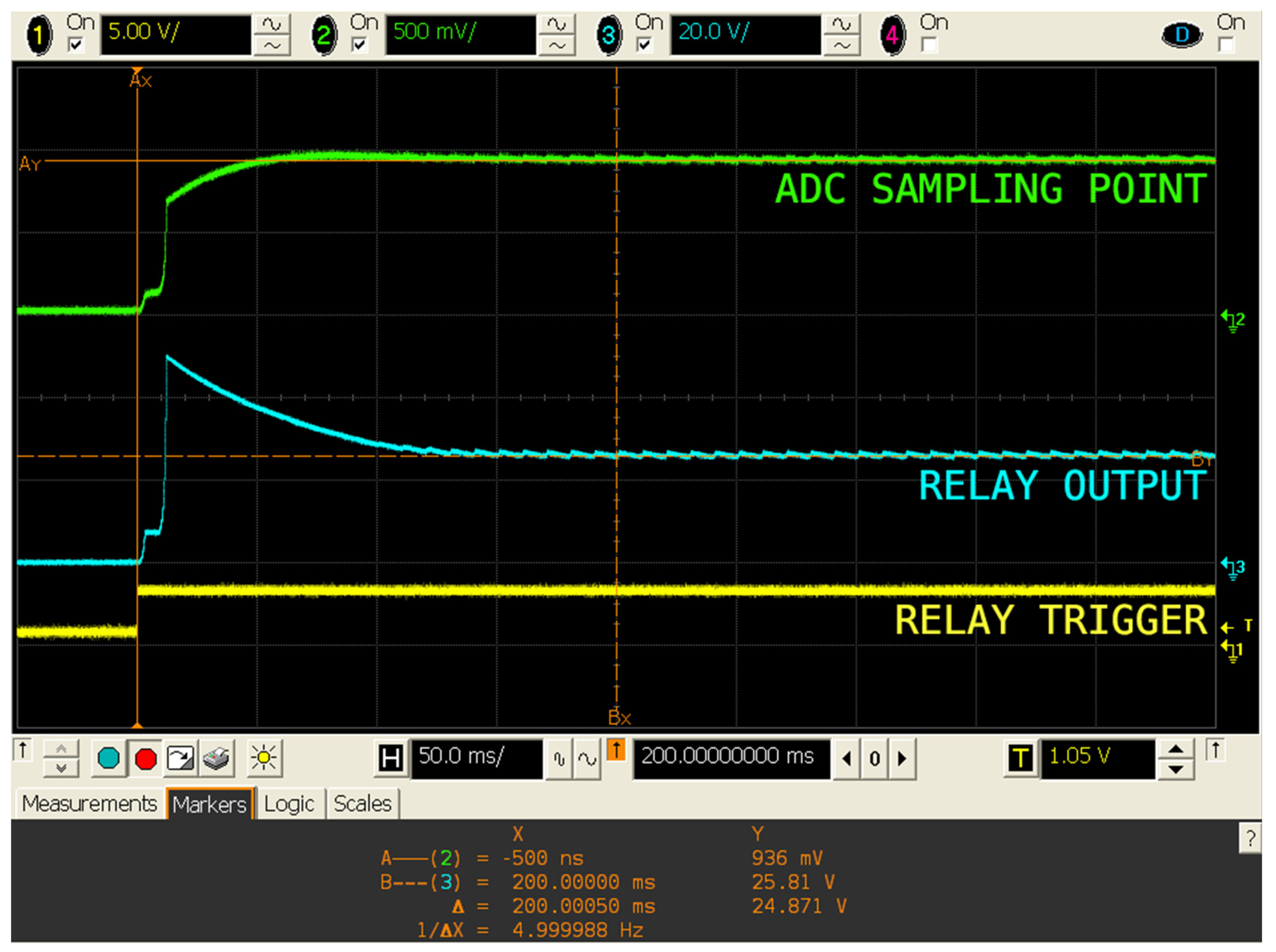Disable channel 2 with its On checkbox
The width and height of the screenshot is (1276, 952).
[x=360, y=44]
